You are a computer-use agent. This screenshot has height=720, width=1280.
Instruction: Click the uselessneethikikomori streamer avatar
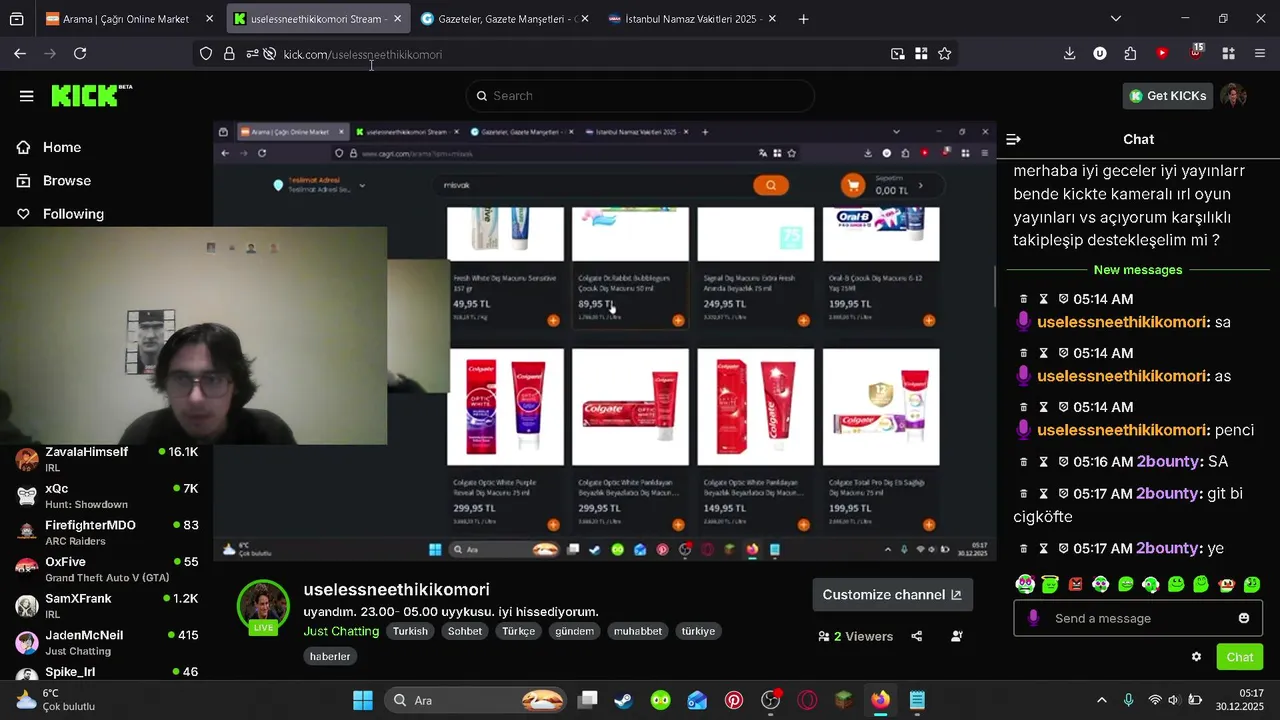[263, 606]
